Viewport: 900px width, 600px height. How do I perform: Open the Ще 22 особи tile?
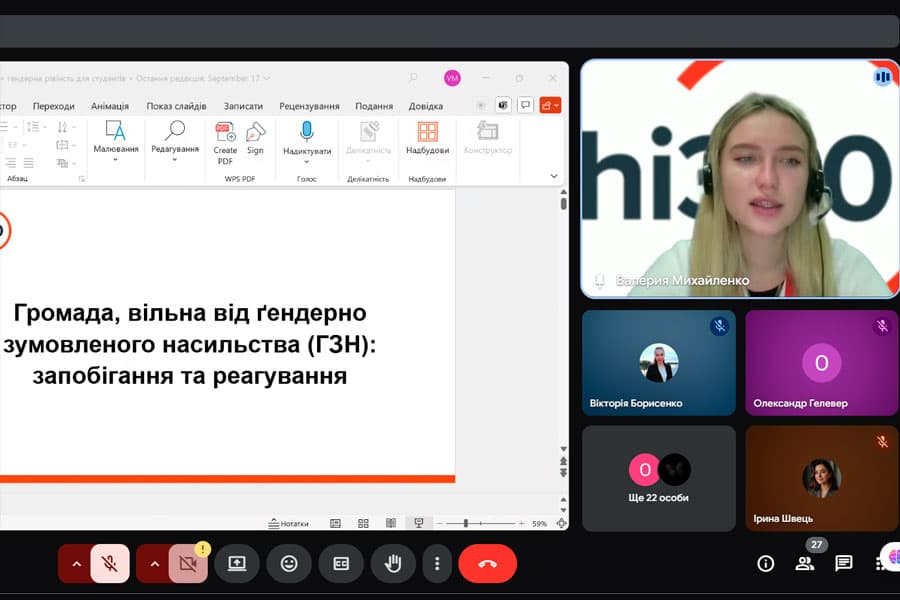[x=658, y=478]
